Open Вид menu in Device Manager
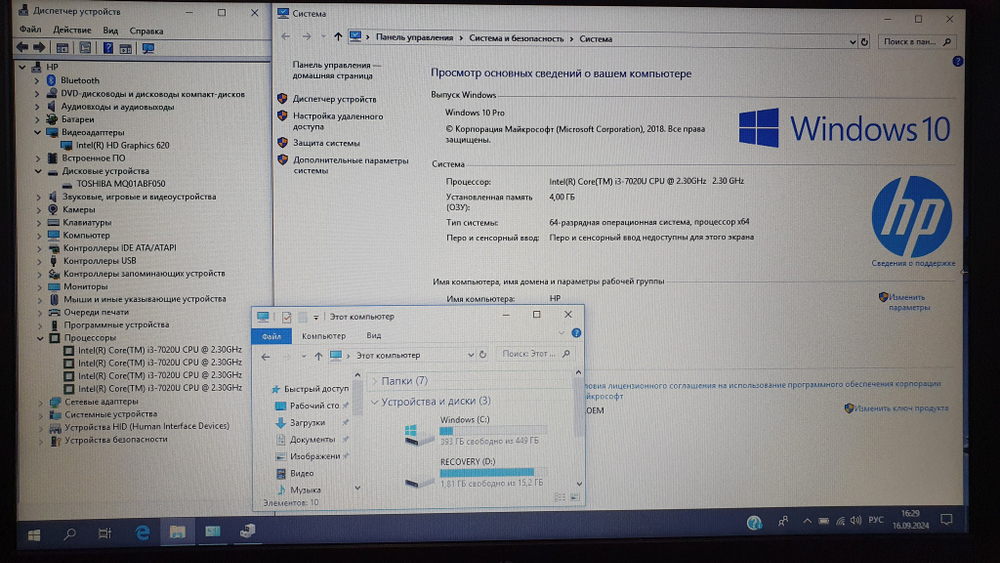 [x=110, y=30]
